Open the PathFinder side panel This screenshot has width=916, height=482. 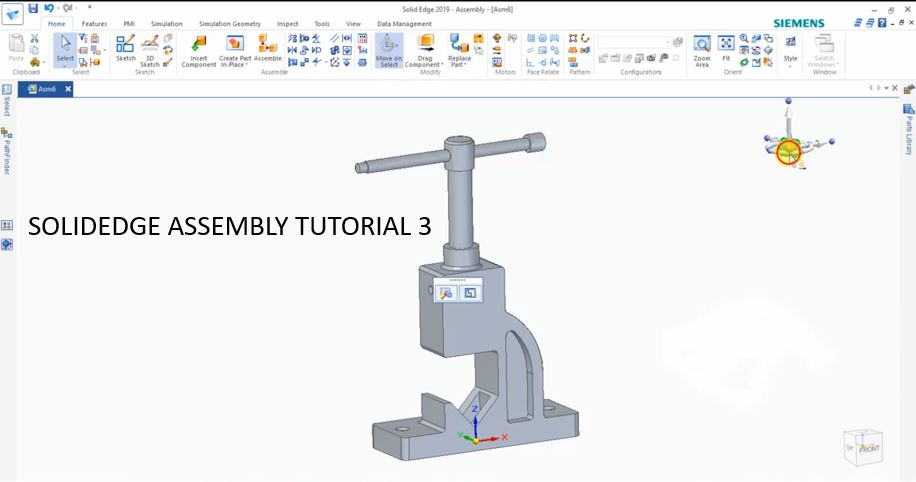[6, 151]
